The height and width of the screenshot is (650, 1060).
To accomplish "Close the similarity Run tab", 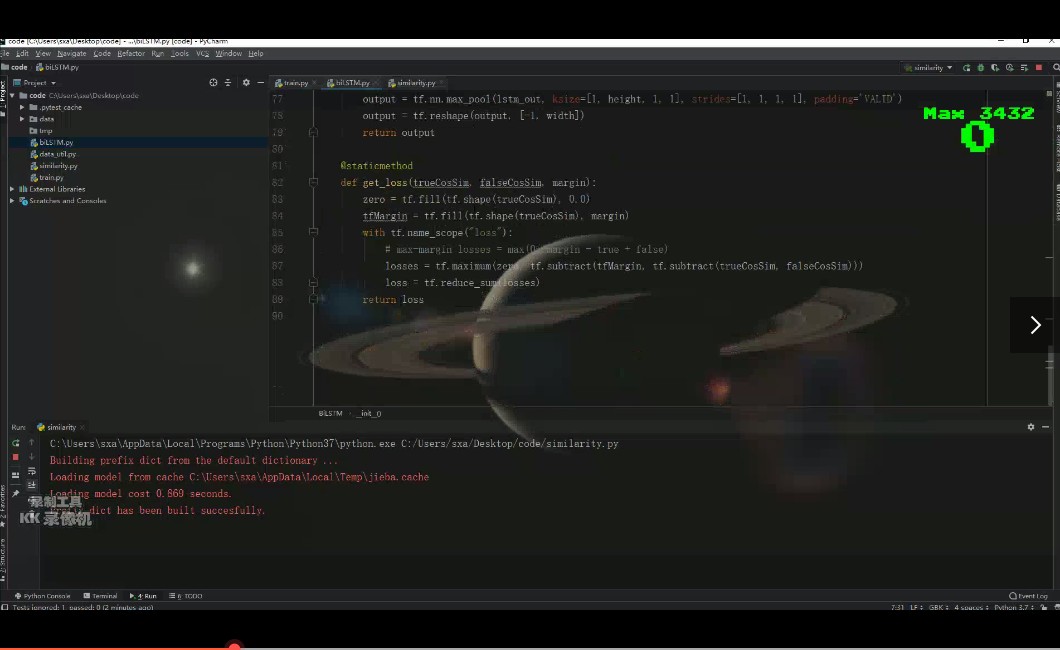I will click(82, 427).
